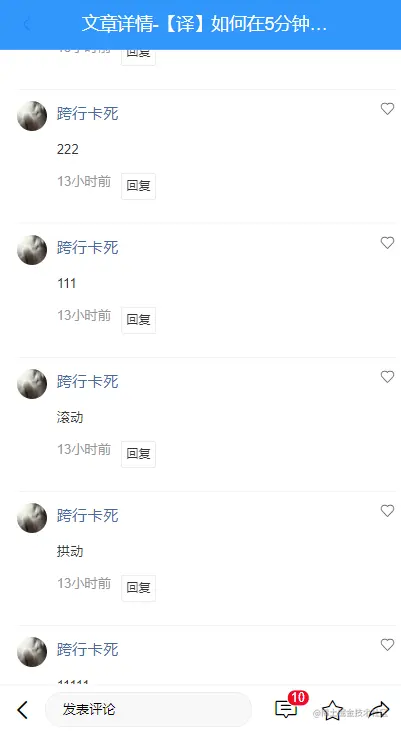Reply to the 222 comment

(x=138, y=186)
